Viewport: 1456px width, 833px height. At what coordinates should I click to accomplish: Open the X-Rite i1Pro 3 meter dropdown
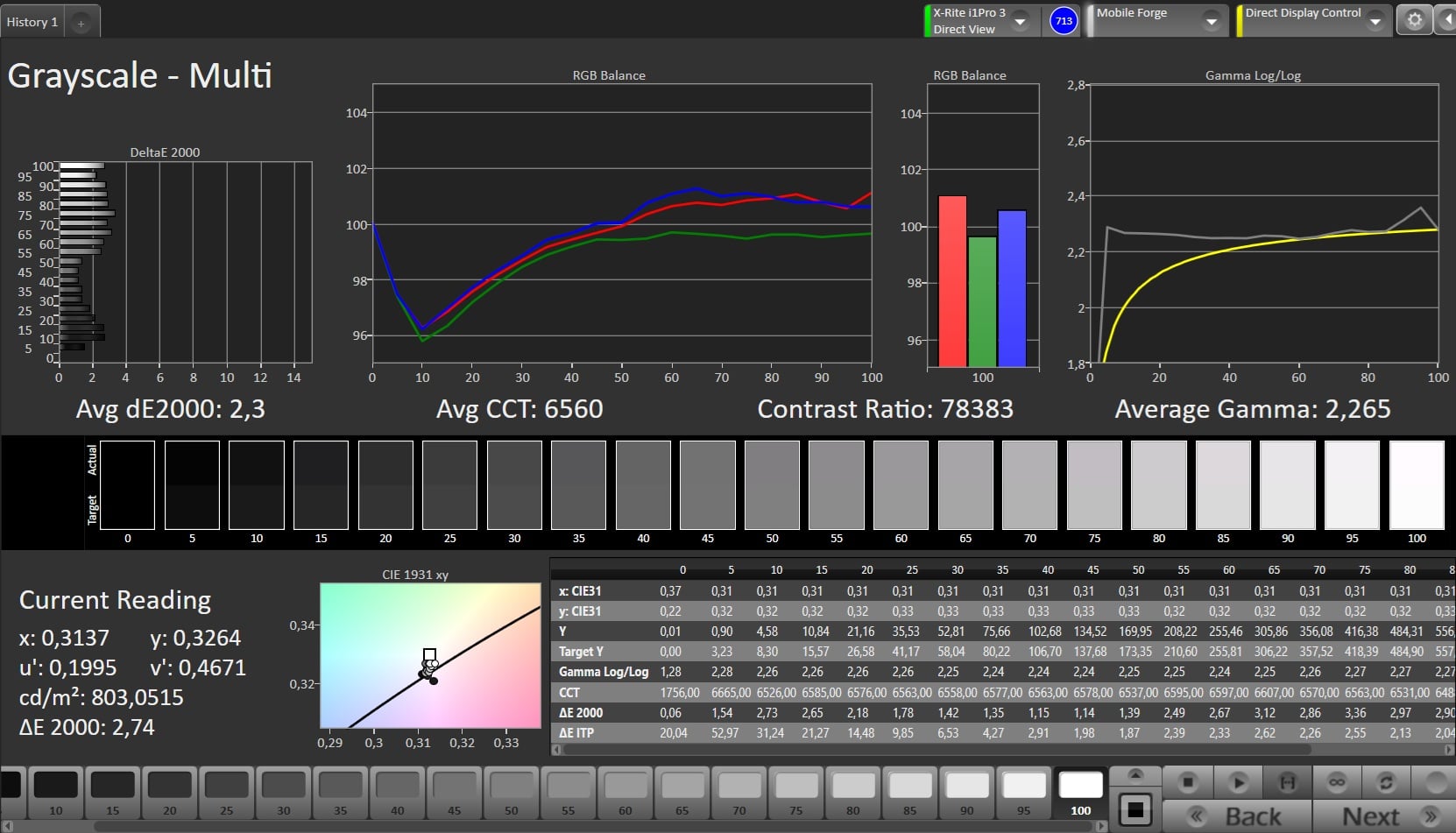[x=1020, y=21]
